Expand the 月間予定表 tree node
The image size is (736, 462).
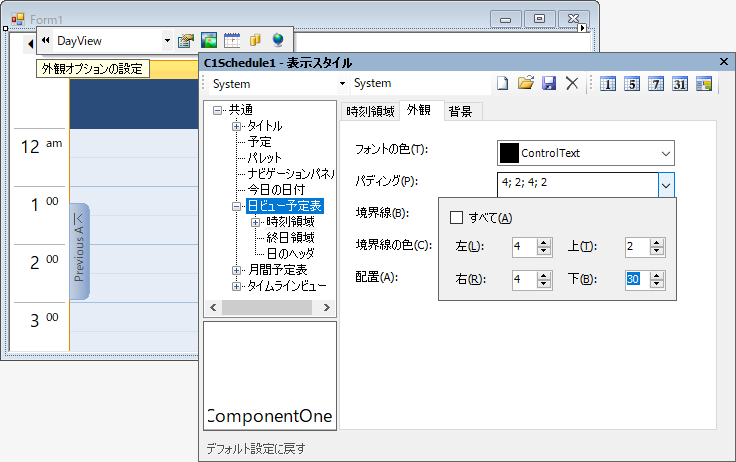click(x=236, y=270)
